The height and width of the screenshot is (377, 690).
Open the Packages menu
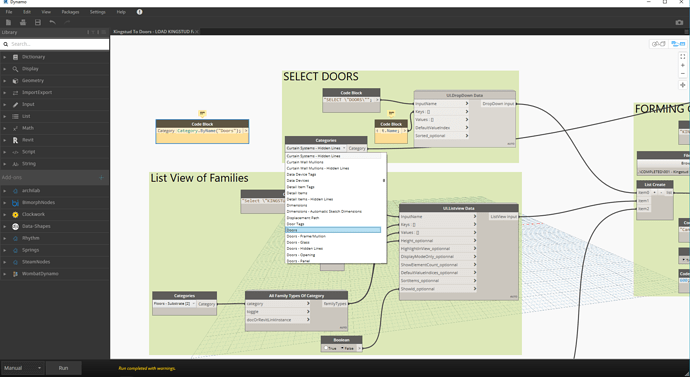pos(70,12)
